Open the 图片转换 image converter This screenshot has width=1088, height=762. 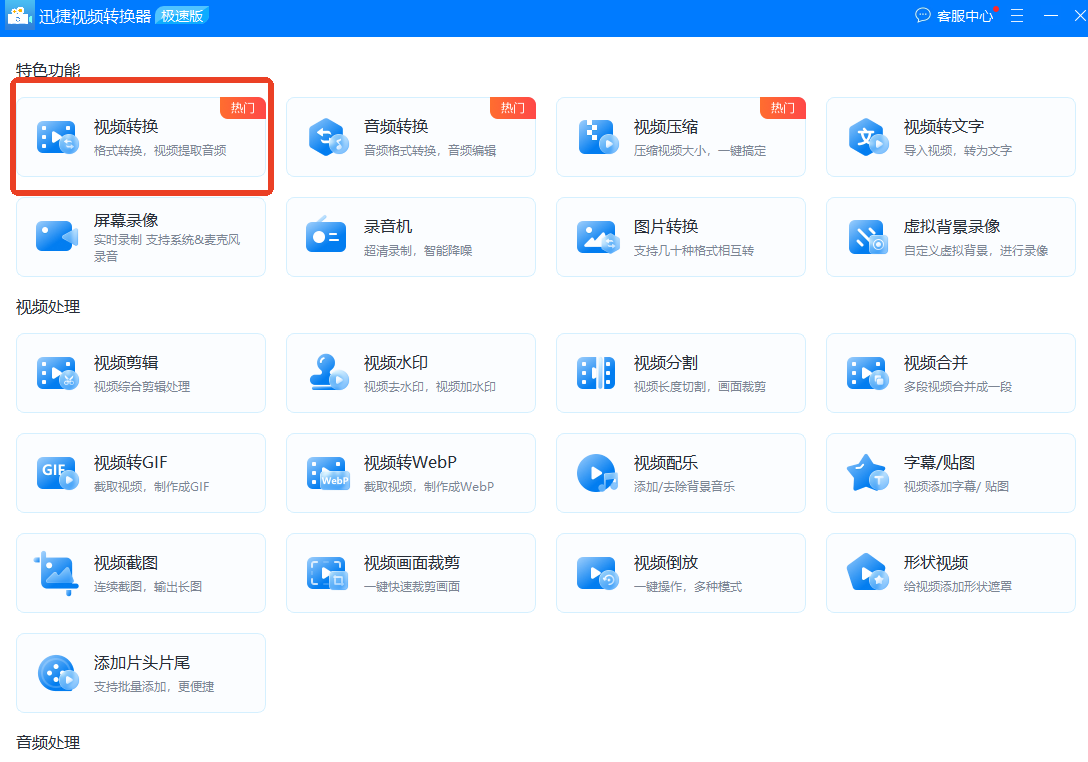(680, 237)
